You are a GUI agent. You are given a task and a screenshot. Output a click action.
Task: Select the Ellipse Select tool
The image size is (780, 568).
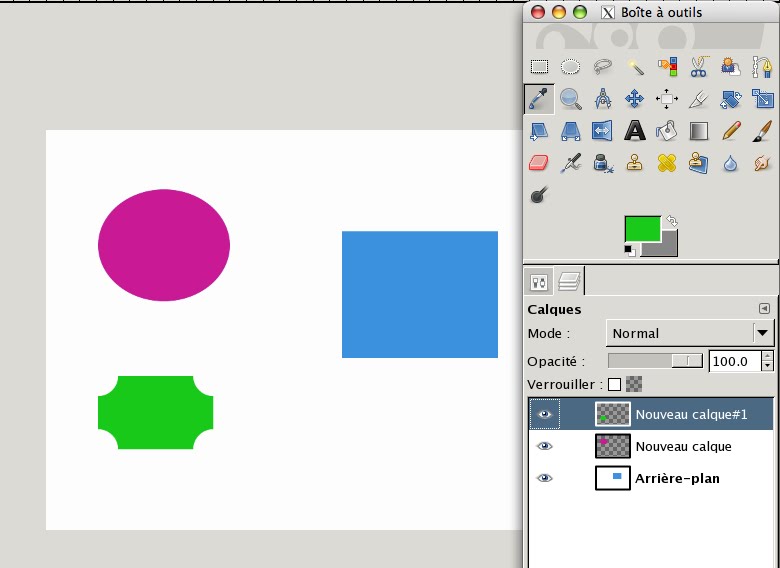571,67
